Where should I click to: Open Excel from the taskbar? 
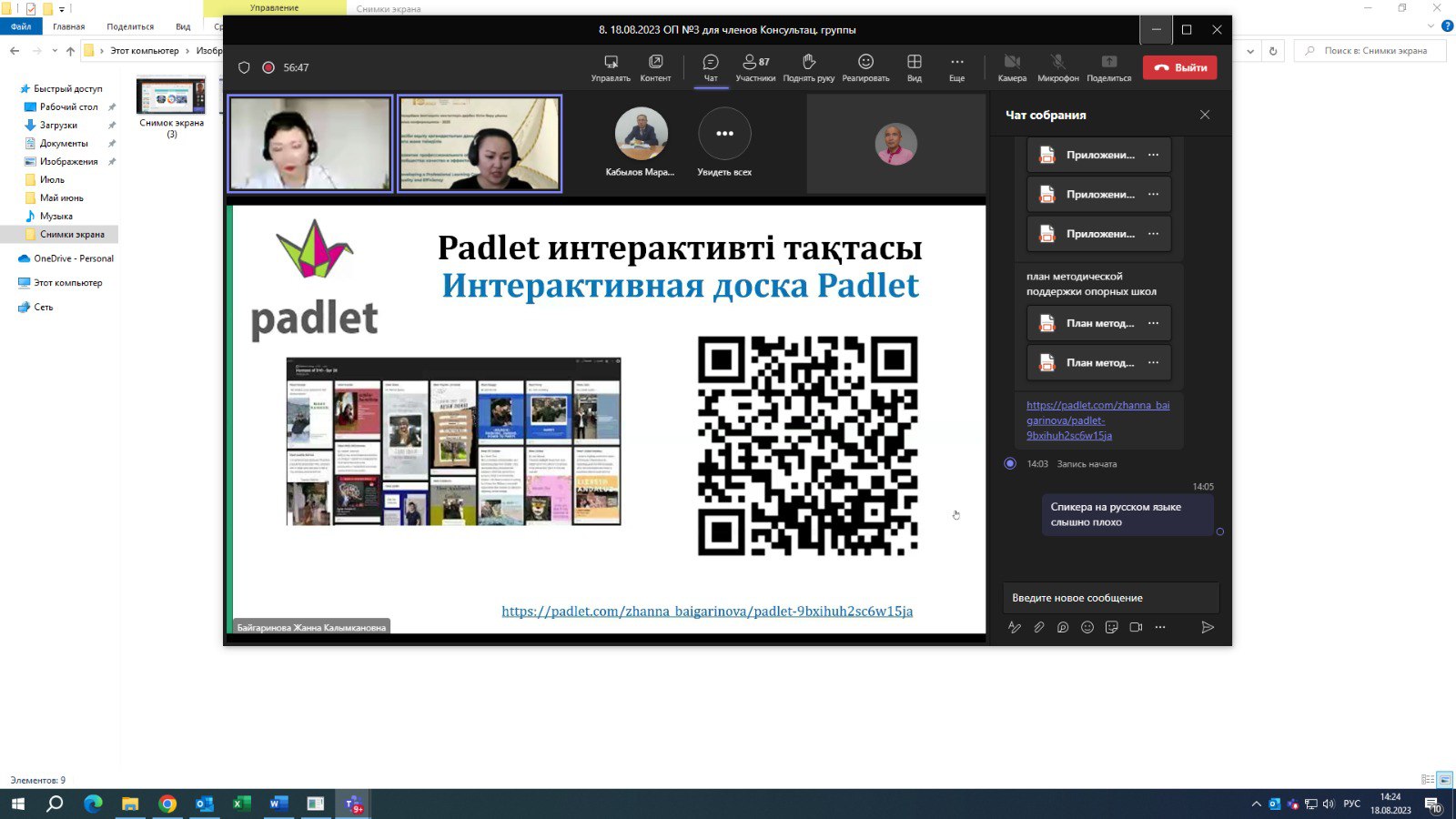point(241,804)
